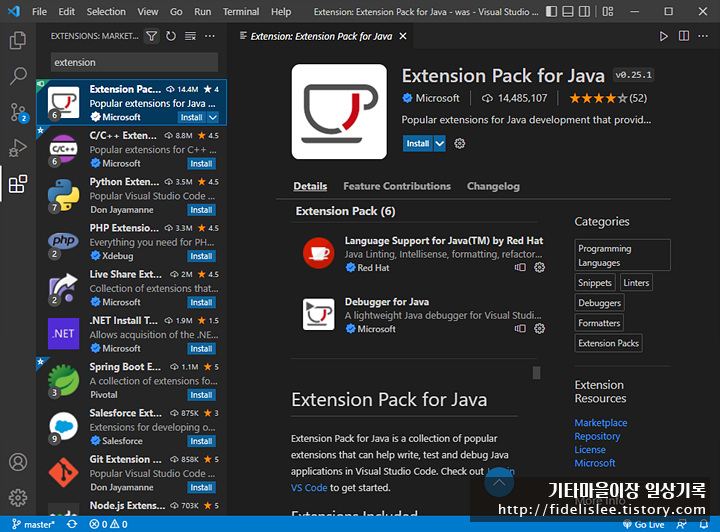
Task: Open the Accounts menu icon
Action: click(x=18, y=462)
